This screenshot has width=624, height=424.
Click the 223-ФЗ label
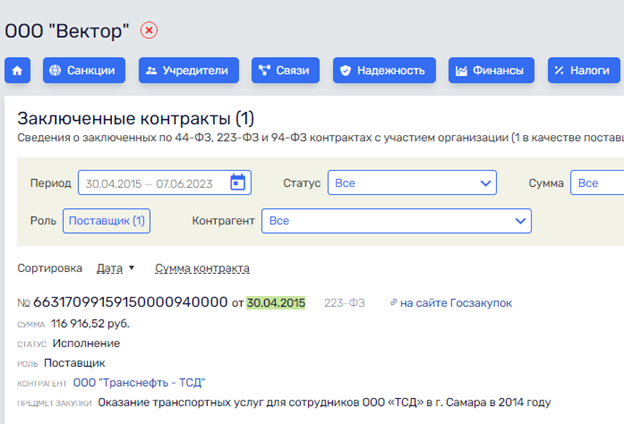pos(344,303)
